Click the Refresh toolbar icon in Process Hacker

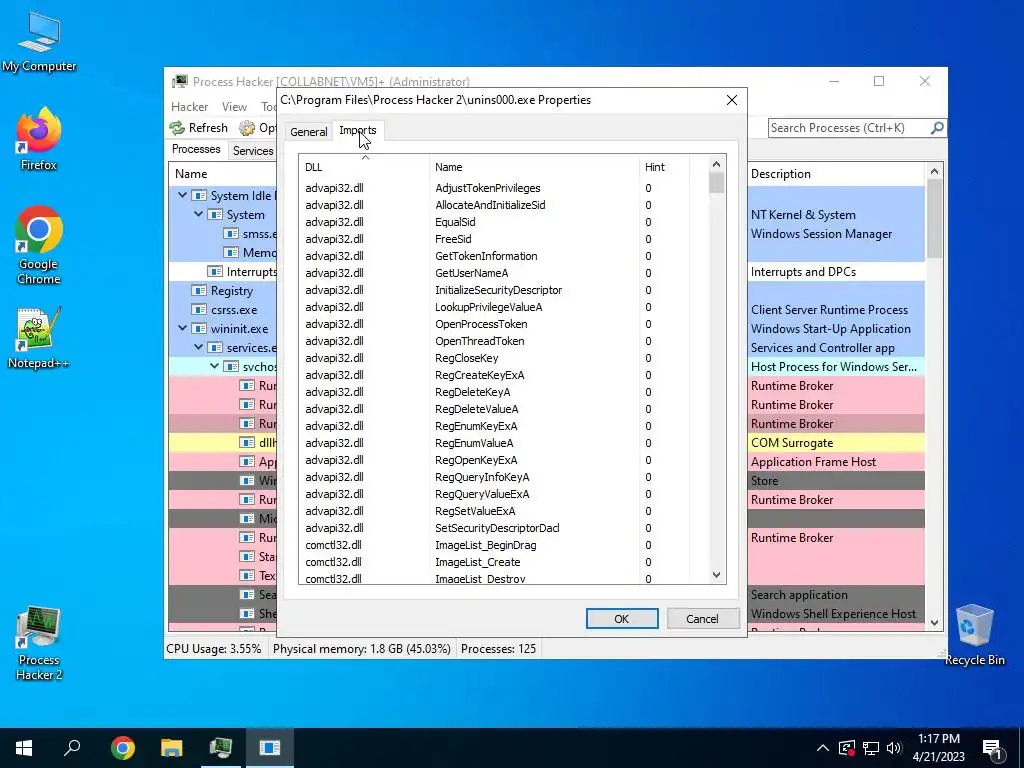click(177, 127)
